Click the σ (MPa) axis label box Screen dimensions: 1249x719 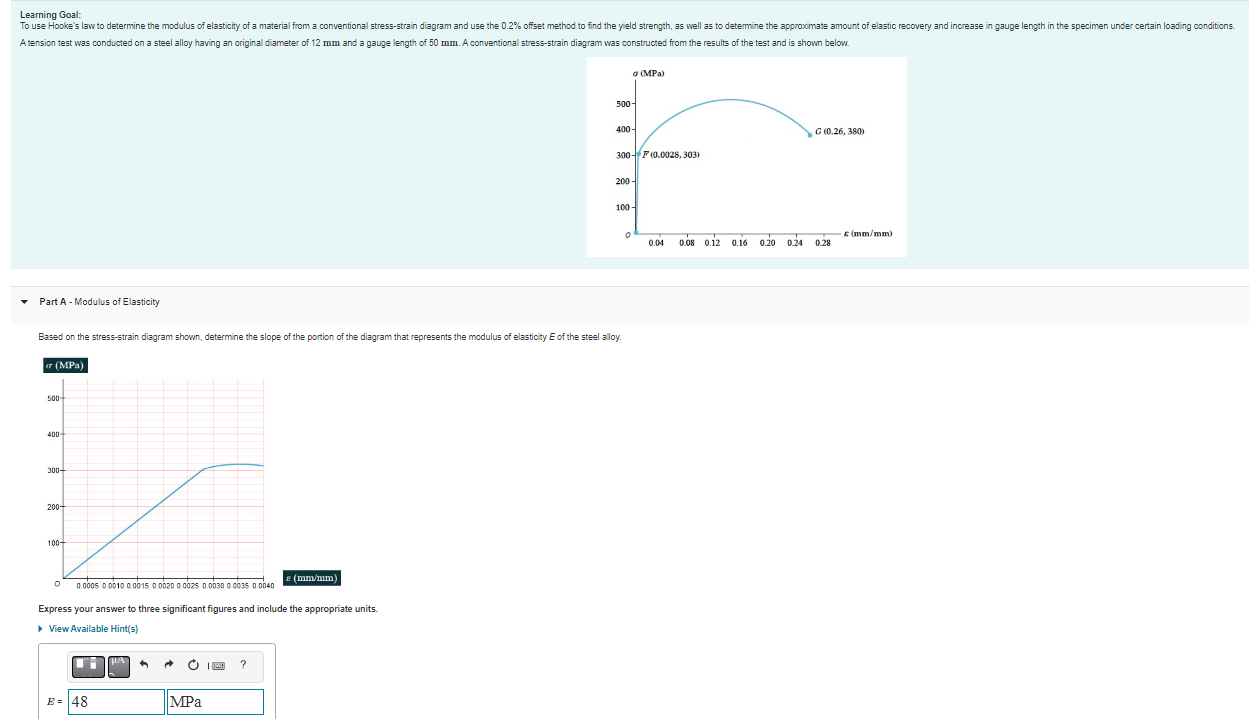65,365
